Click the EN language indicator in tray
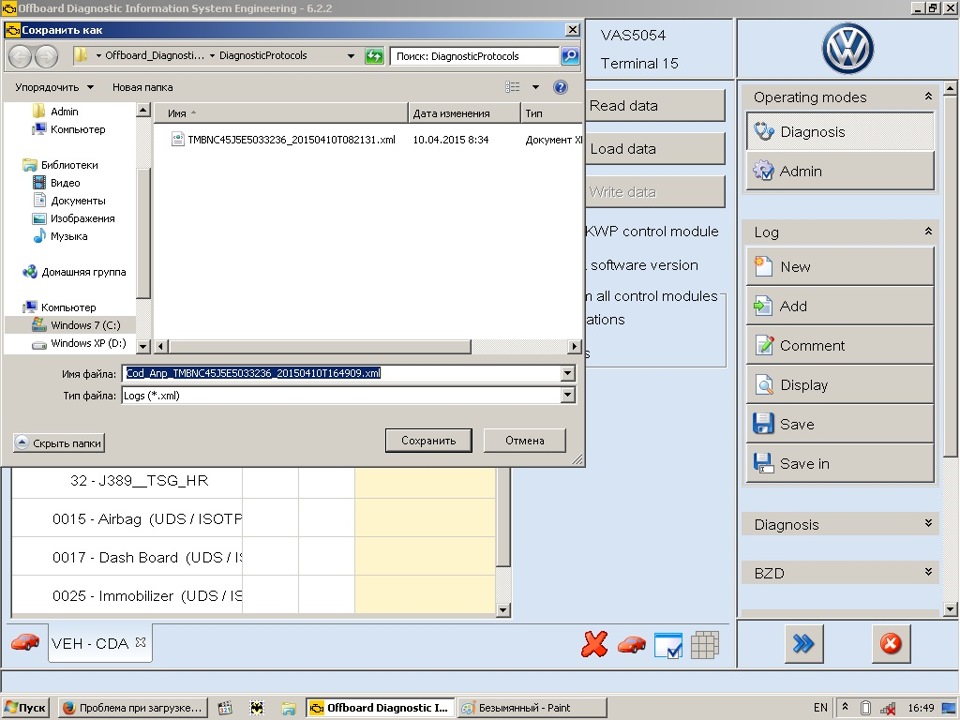 click(820, 708)
